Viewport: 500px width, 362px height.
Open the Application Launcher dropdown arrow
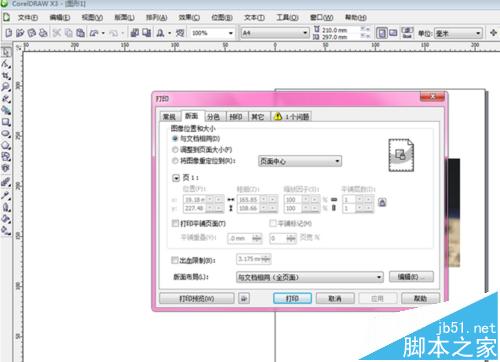click(170, 33)
